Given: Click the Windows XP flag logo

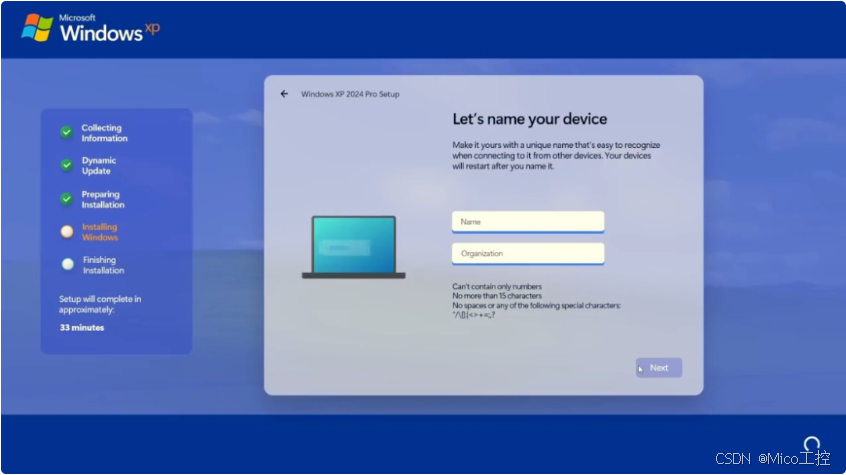Looking at the screenshot, I should coord(37,27).
